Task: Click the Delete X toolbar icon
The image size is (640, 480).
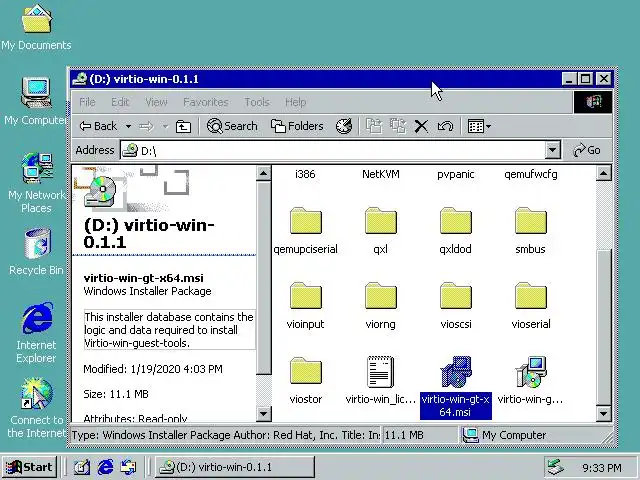Action: point(421,127)
